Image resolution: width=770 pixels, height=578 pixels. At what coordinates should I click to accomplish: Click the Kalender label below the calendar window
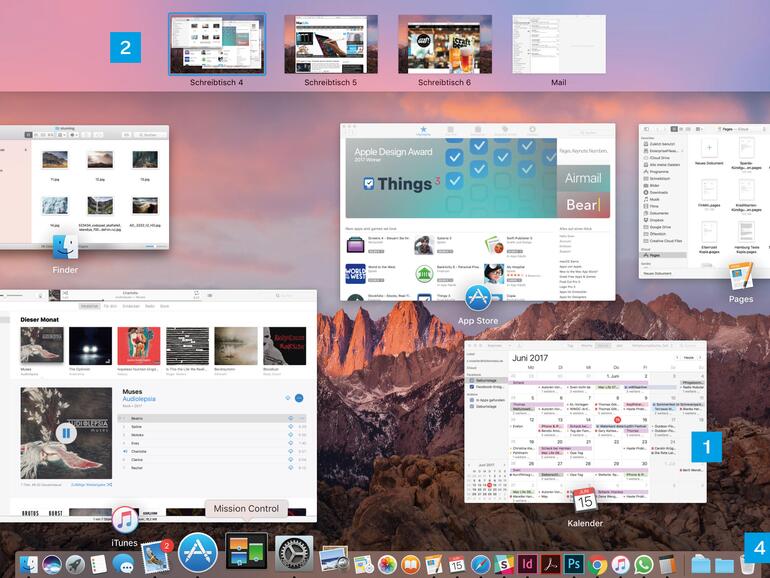[x=585, y=523]
